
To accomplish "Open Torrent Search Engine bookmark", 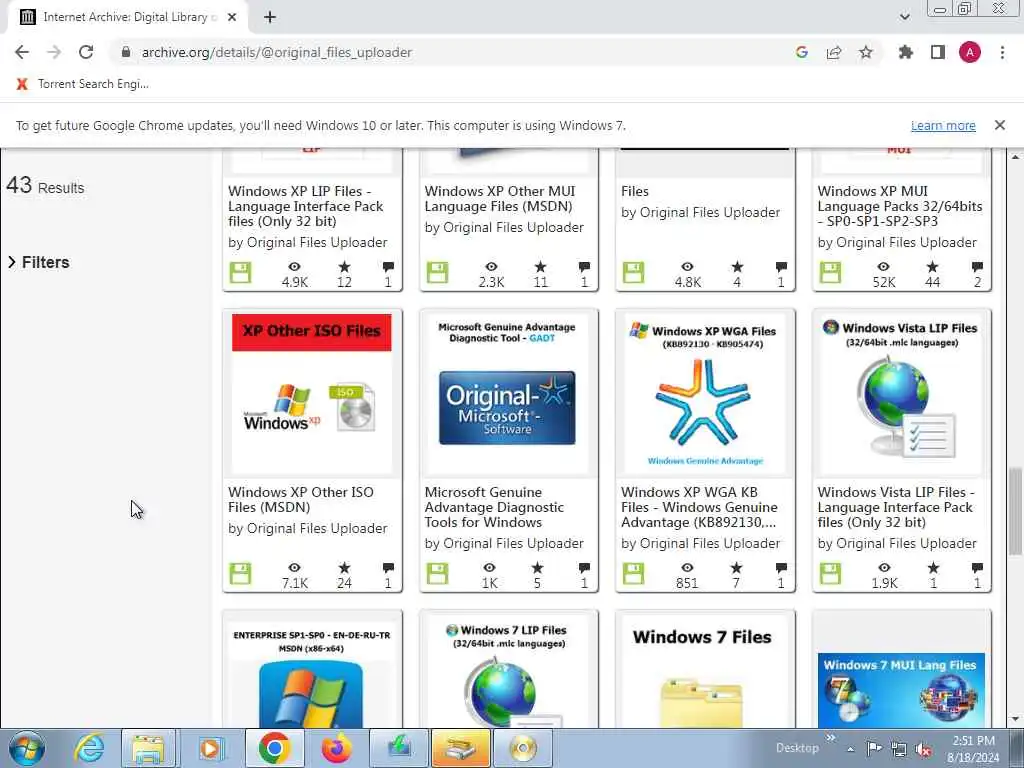I will [83, 84].
